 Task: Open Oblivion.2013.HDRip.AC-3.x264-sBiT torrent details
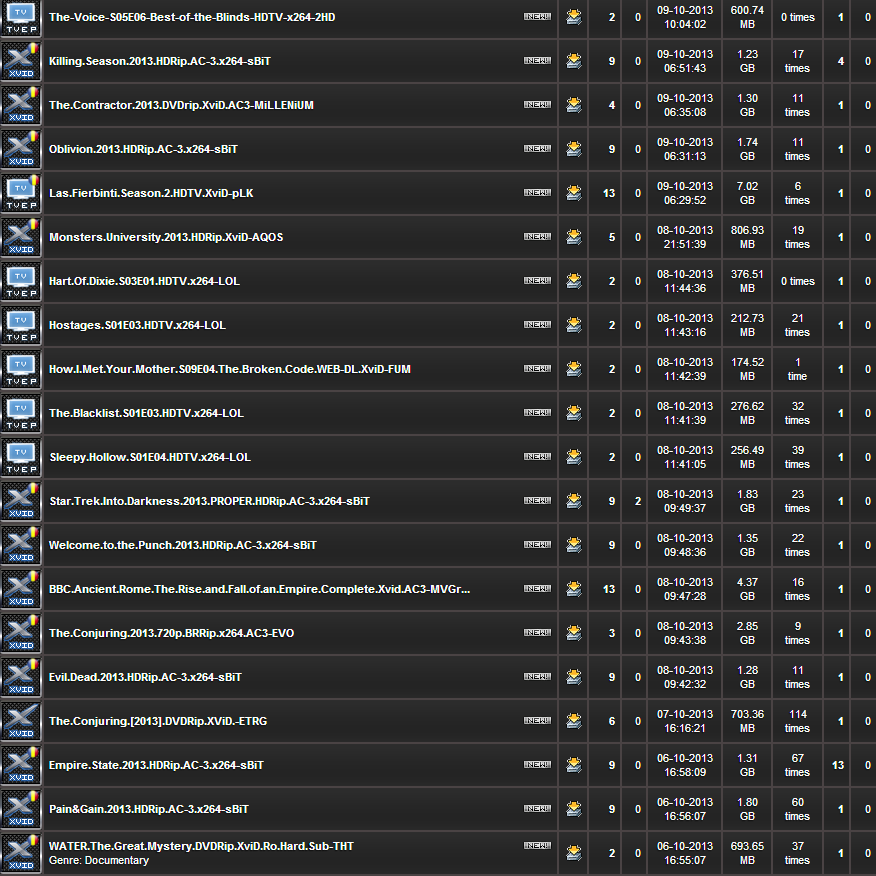[x=143, y=149]
